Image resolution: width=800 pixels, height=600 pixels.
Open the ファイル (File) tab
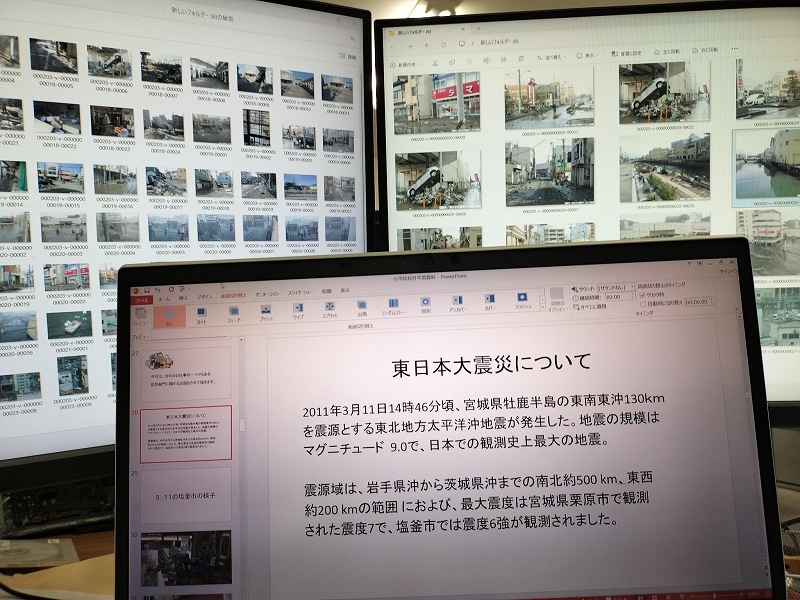tap(143, 299)
